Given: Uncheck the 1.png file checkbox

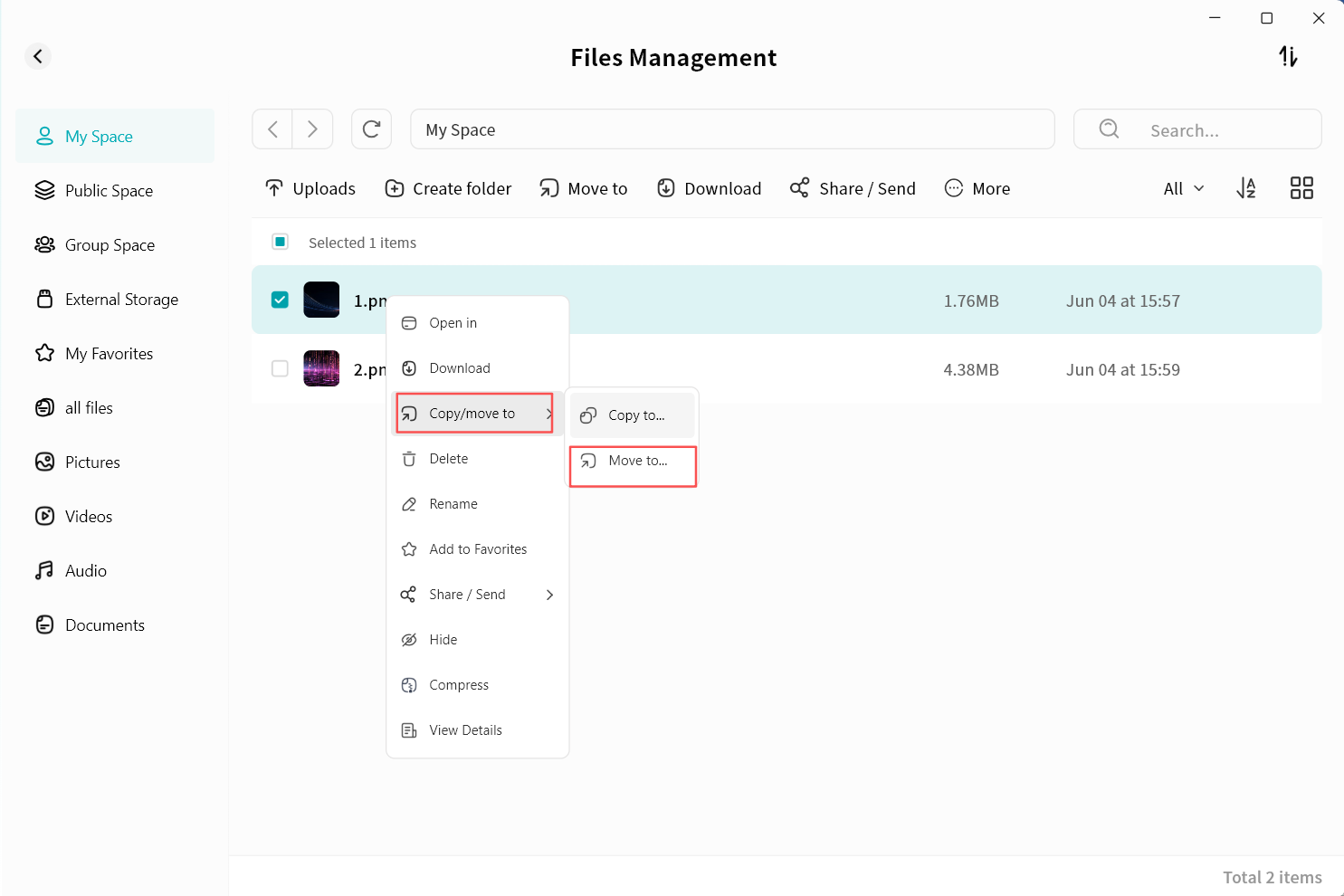Looking at the screenshot, I should click(x=281, y=300).
